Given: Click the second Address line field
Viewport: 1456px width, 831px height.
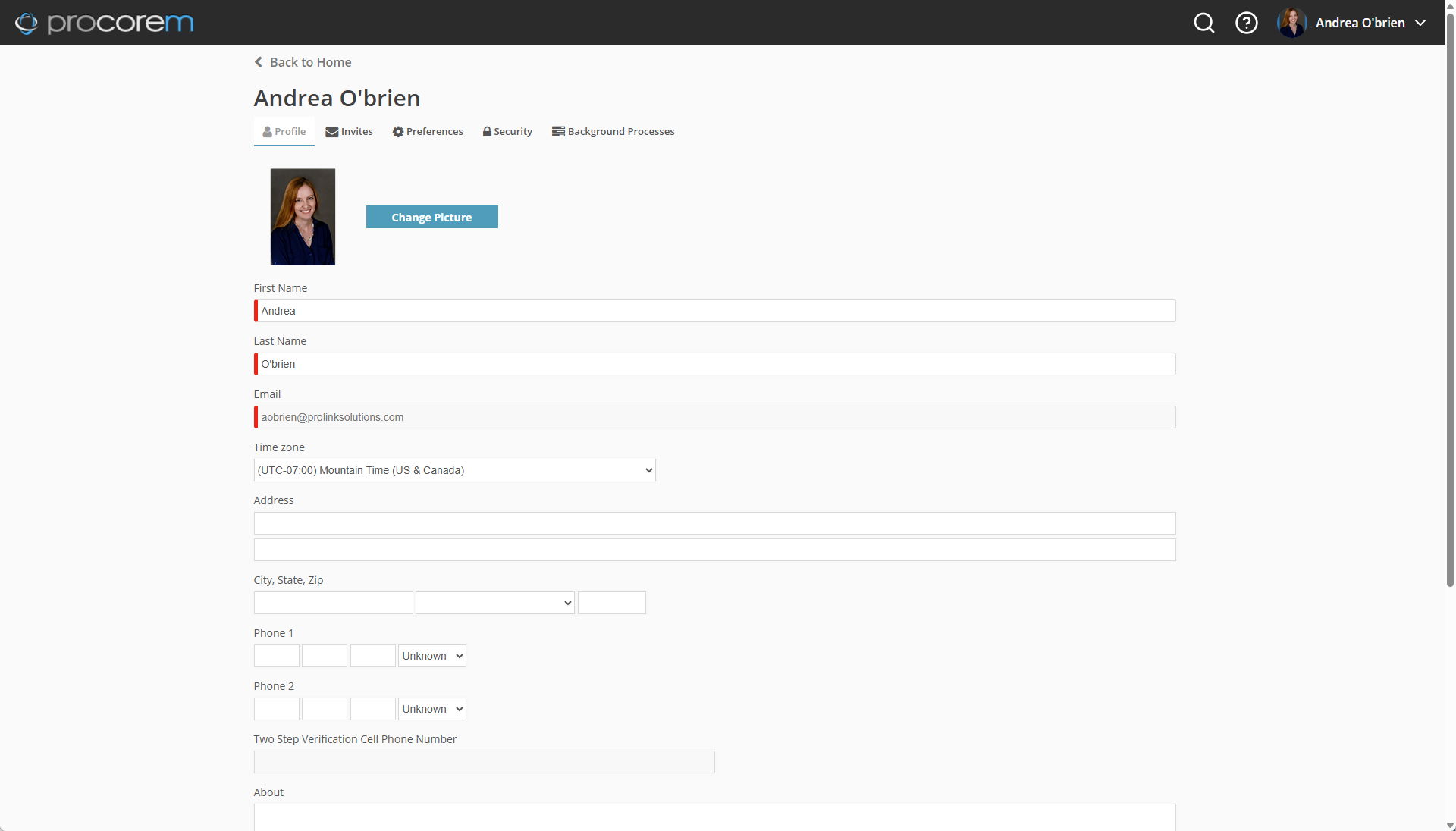Looking at the screenshot, I should coord(715,550).
